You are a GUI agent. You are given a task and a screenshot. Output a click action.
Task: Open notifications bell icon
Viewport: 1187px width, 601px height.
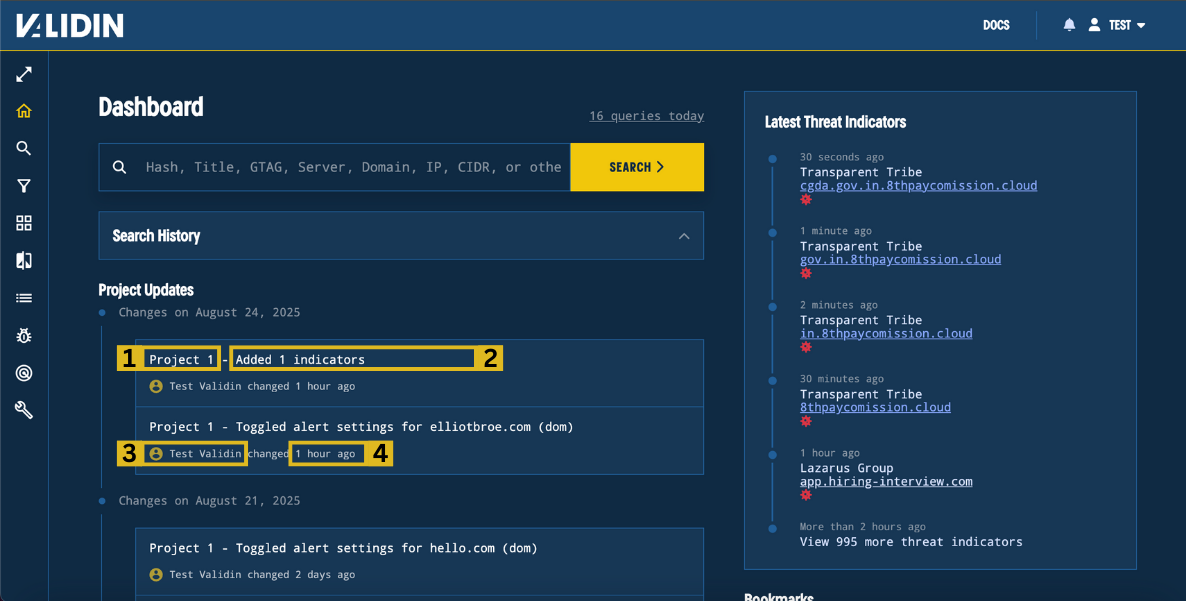point(1069,25)
